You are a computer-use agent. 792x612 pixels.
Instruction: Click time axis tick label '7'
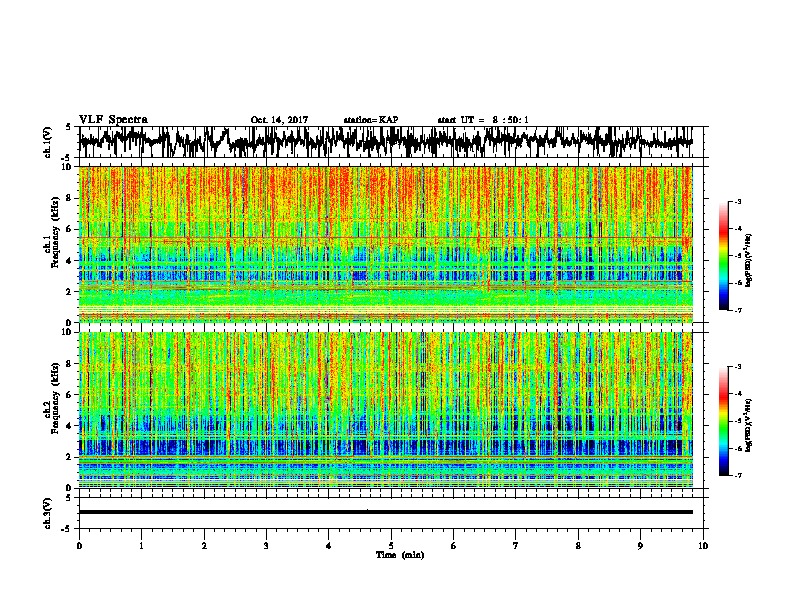click(516, 546)
